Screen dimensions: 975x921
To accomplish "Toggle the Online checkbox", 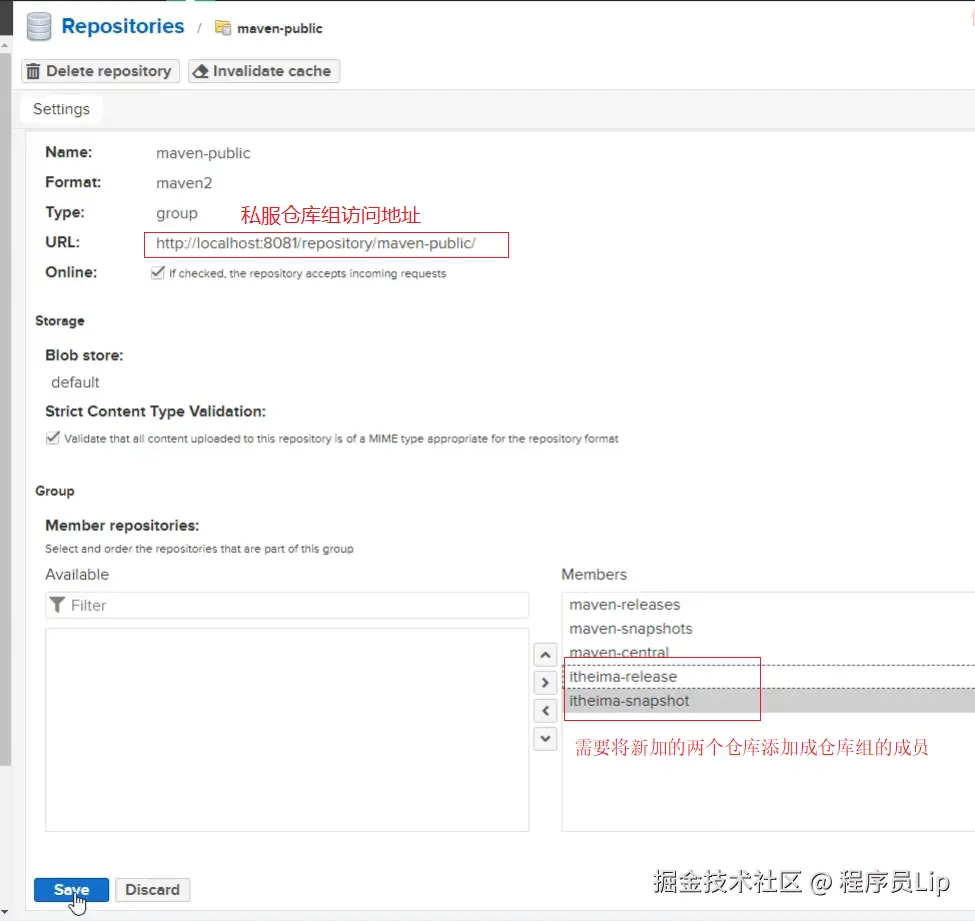I will (x=158, y=272).
